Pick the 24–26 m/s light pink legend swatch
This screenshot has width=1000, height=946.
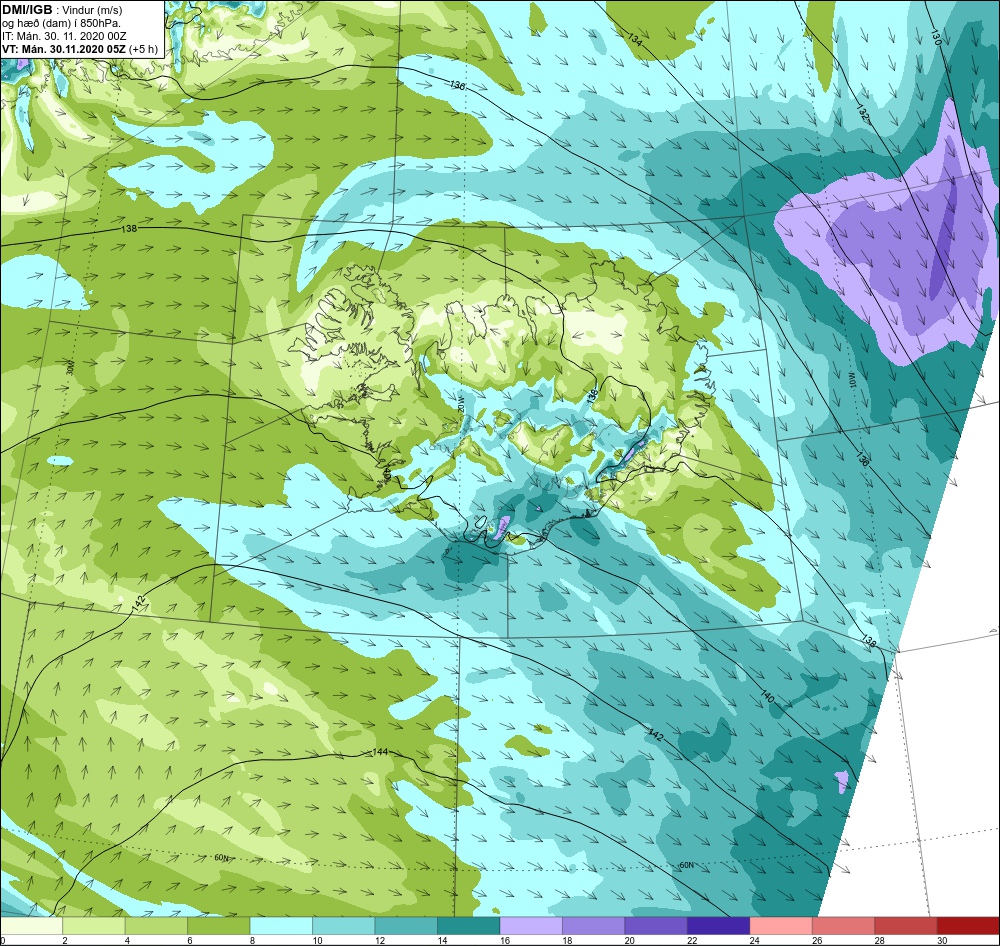click(x=781, y=926)
